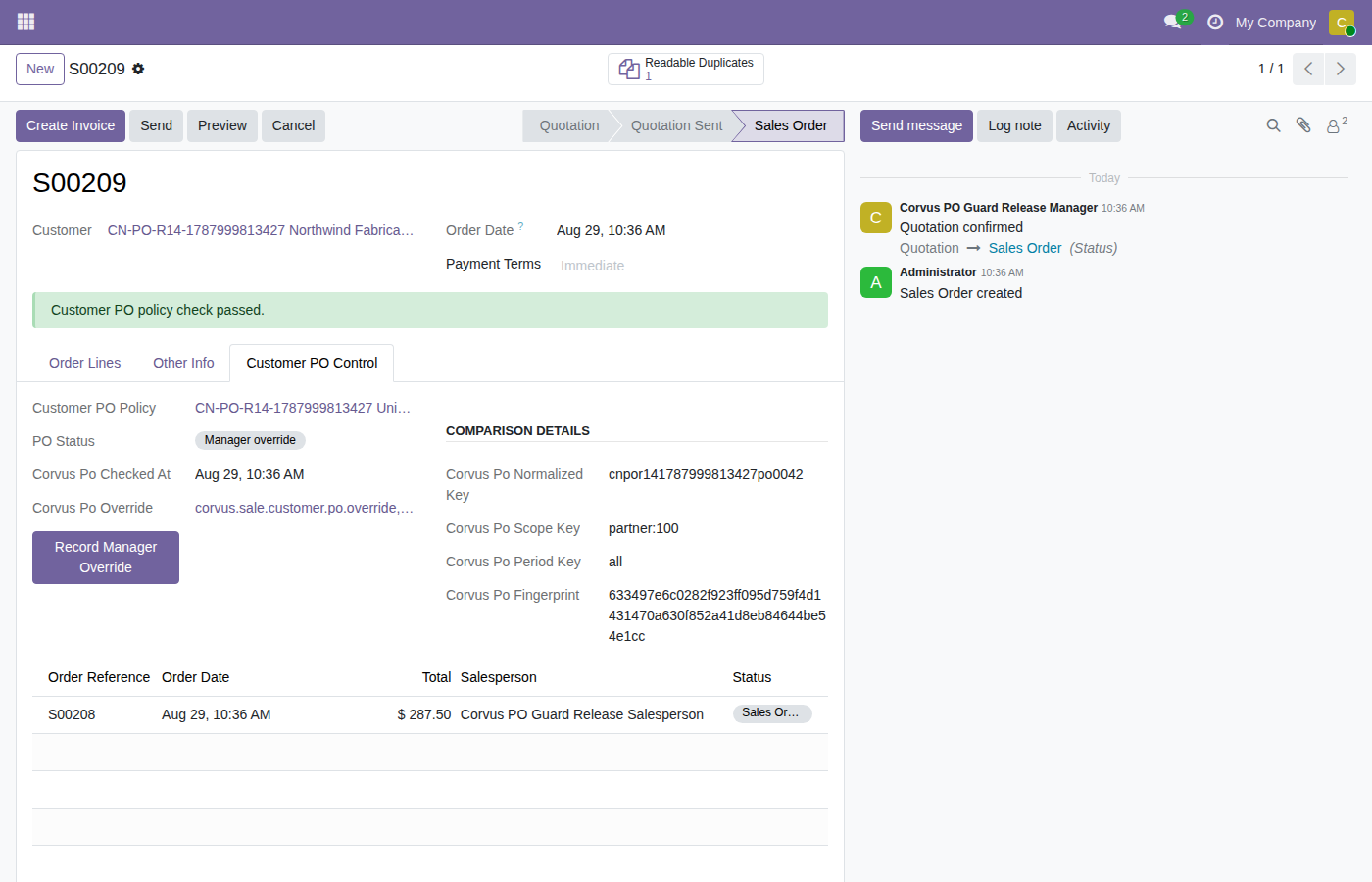Click the Preview button
Viewport: 1372px width, 882px height.
coord(222,125)
